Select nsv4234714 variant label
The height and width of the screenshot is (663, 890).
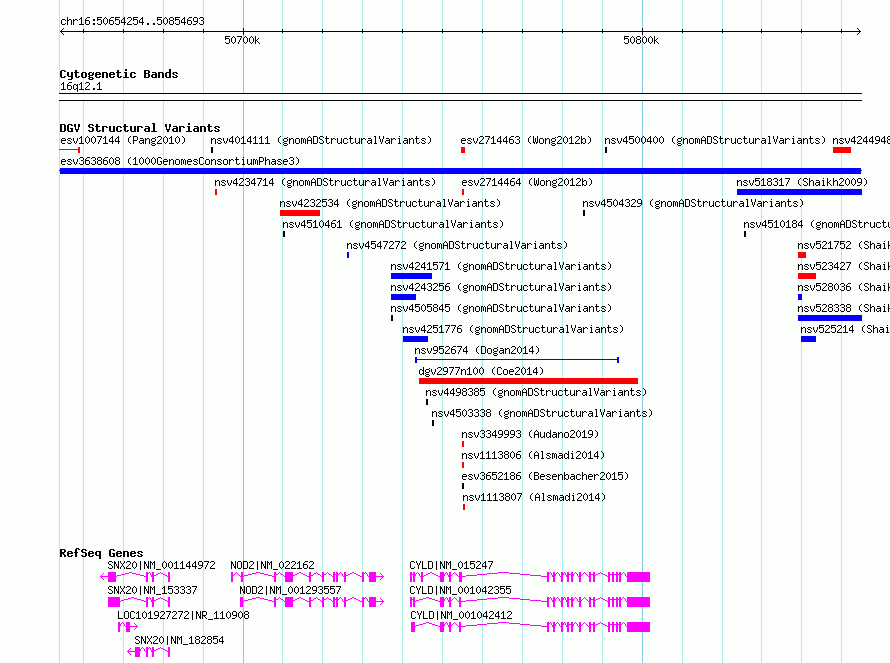point(325,182)
